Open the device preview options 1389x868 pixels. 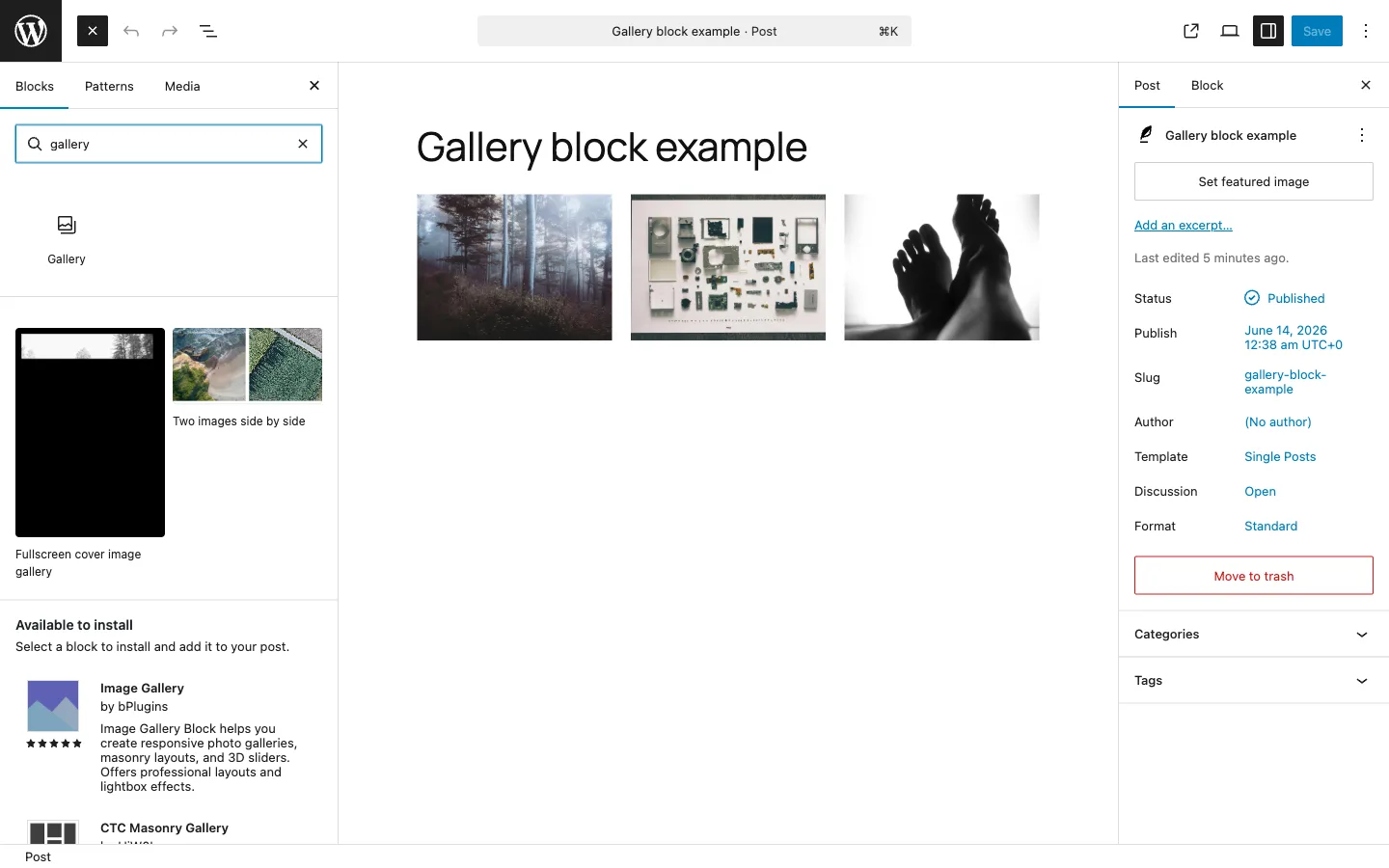click(1230, 31)
